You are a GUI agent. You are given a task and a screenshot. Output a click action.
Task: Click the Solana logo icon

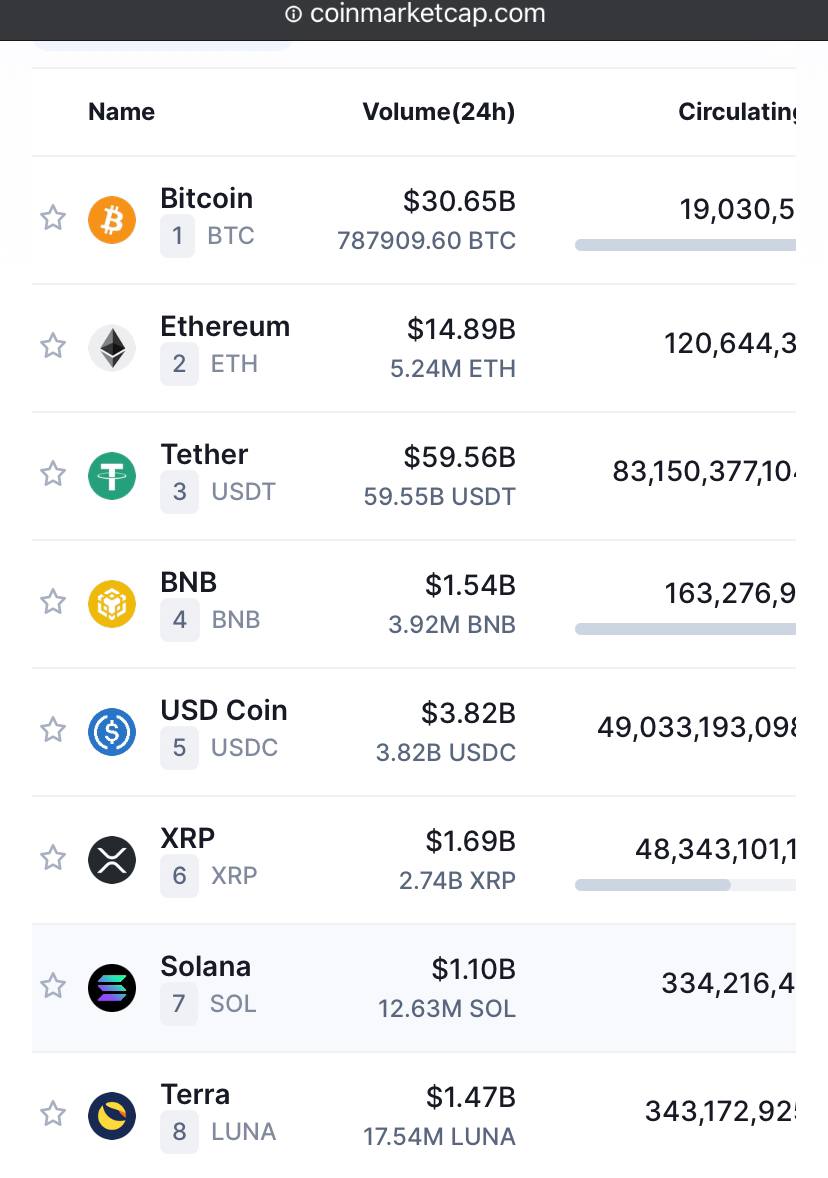pyautogui.click(x=112, y=987)
